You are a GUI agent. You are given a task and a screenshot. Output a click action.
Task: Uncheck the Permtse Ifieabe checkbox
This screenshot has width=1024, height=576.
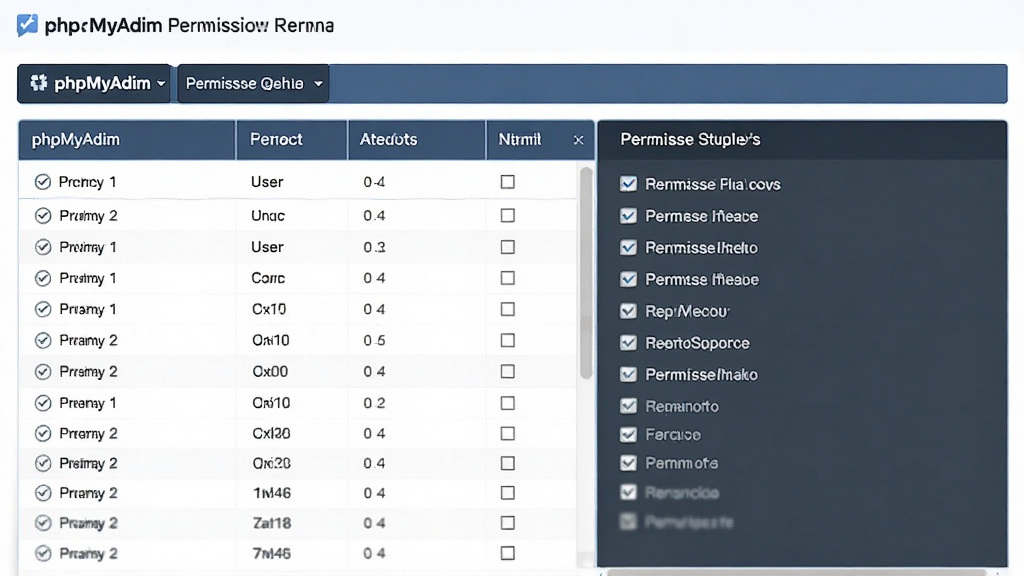point(628,280)
